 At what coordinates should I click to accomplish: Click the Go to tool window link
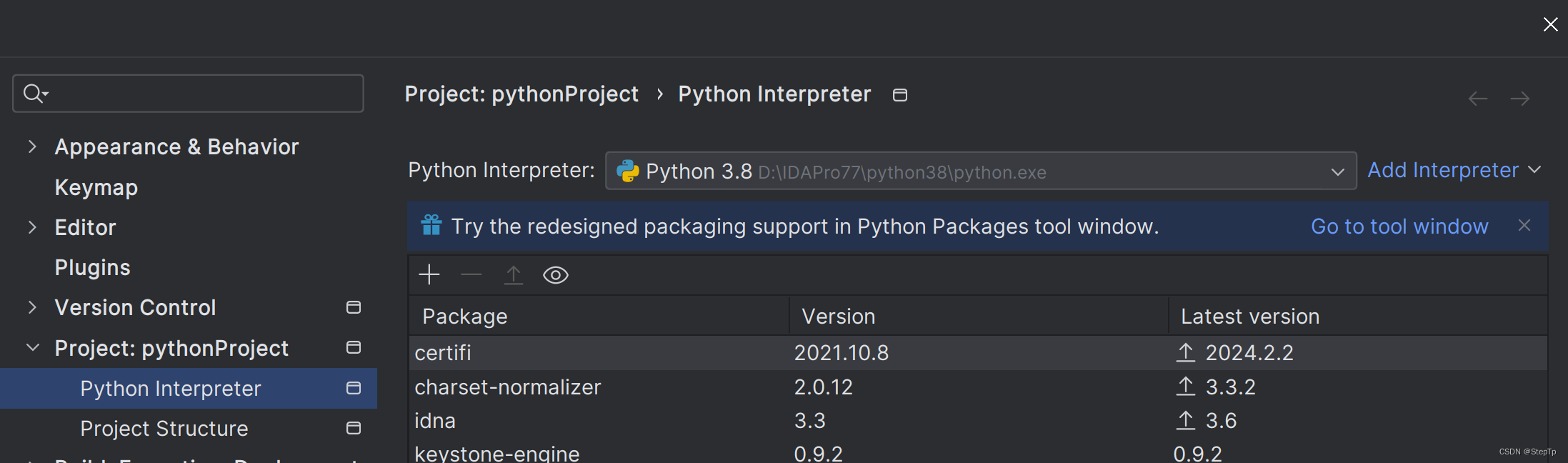click(1399, 226)
